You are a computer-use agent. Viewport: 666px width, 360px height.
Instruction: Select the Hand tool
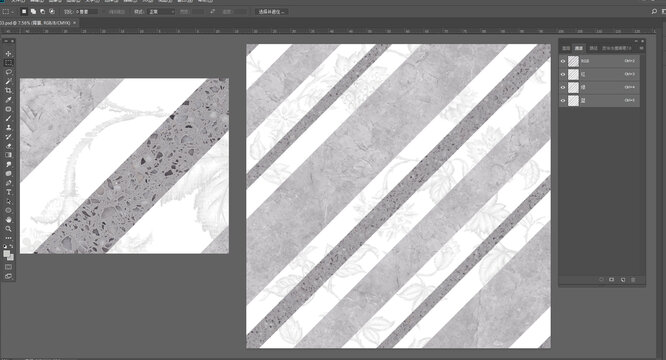click(8, 219)
